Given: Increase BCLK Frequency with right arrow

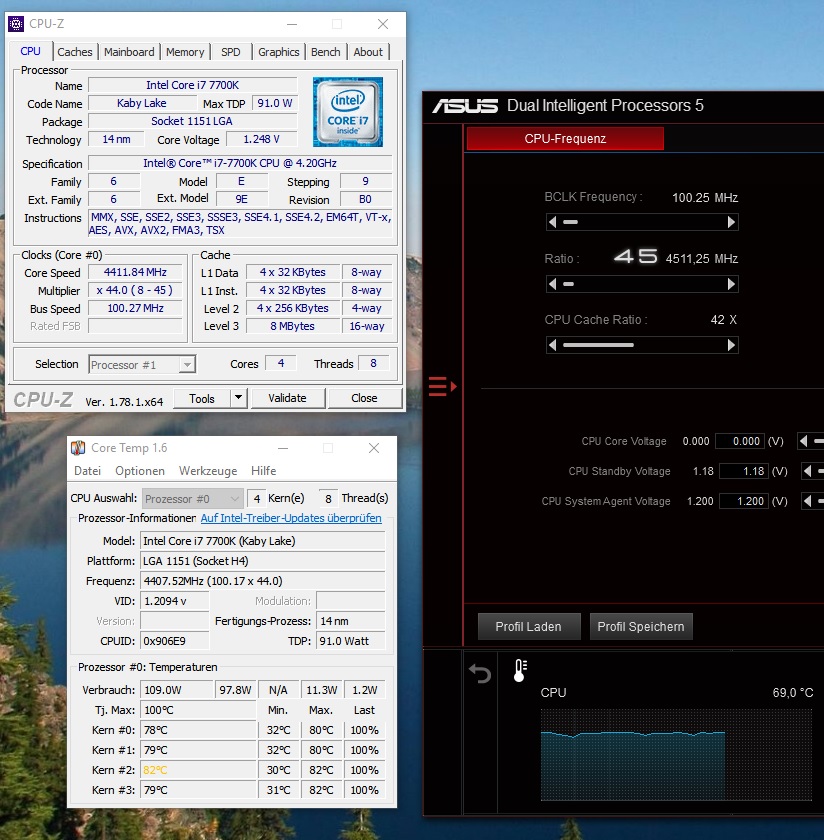Looking at the screenshot, I should pos(731,222).
